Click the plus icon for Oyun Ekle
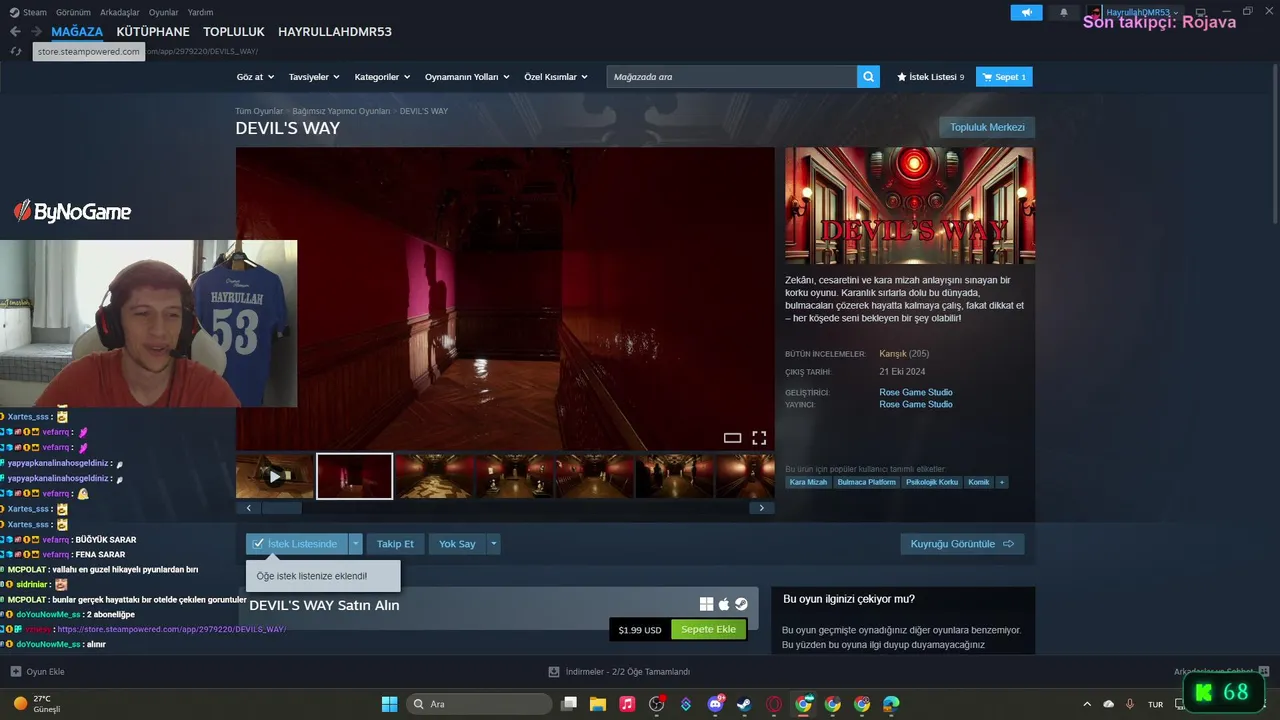This screenshot has width=1280, height=720. [15, 672]
